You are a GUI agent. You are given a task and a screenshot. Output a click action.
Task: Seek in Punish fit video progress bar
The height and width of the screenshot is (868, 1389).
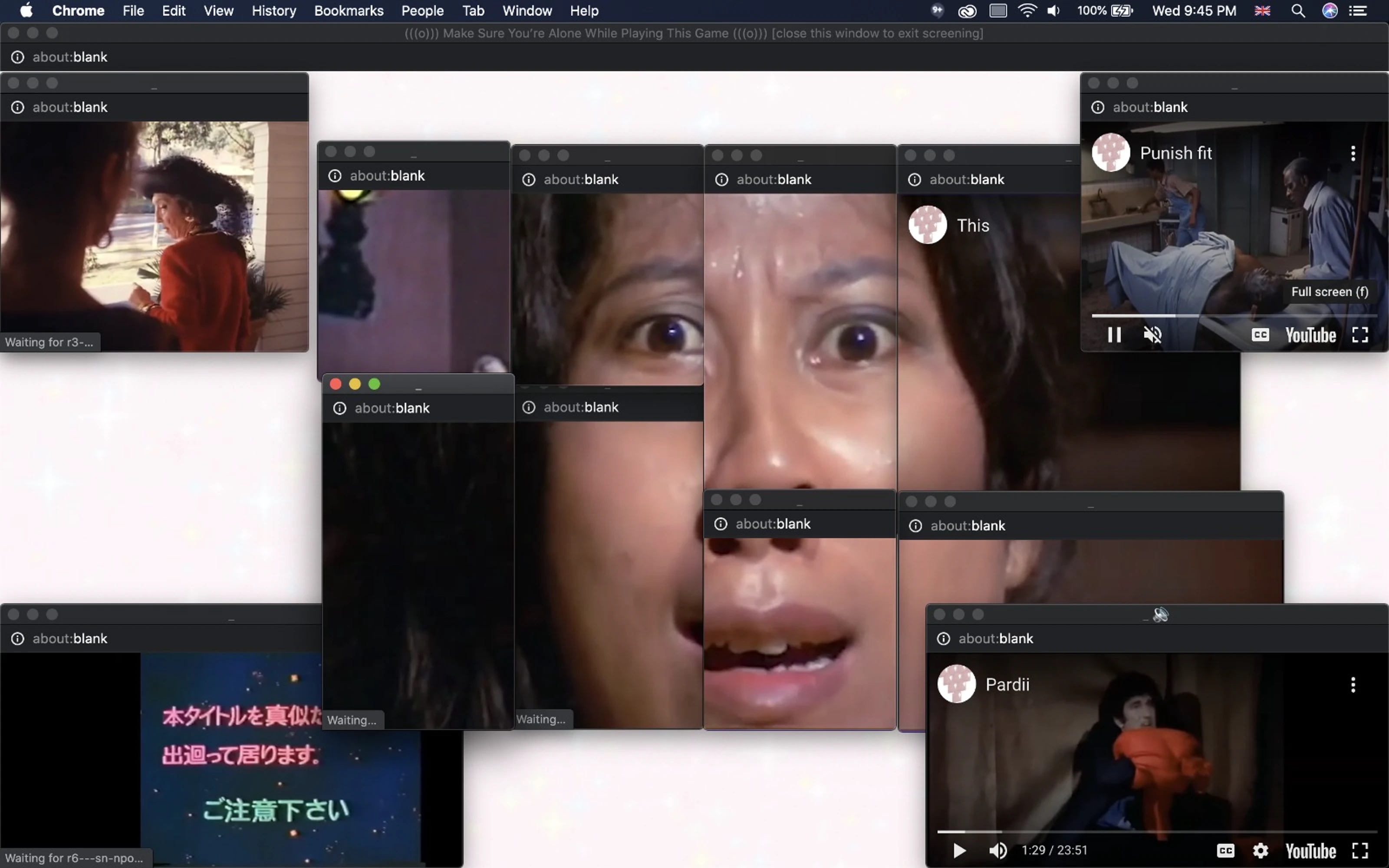point(1234,316)
